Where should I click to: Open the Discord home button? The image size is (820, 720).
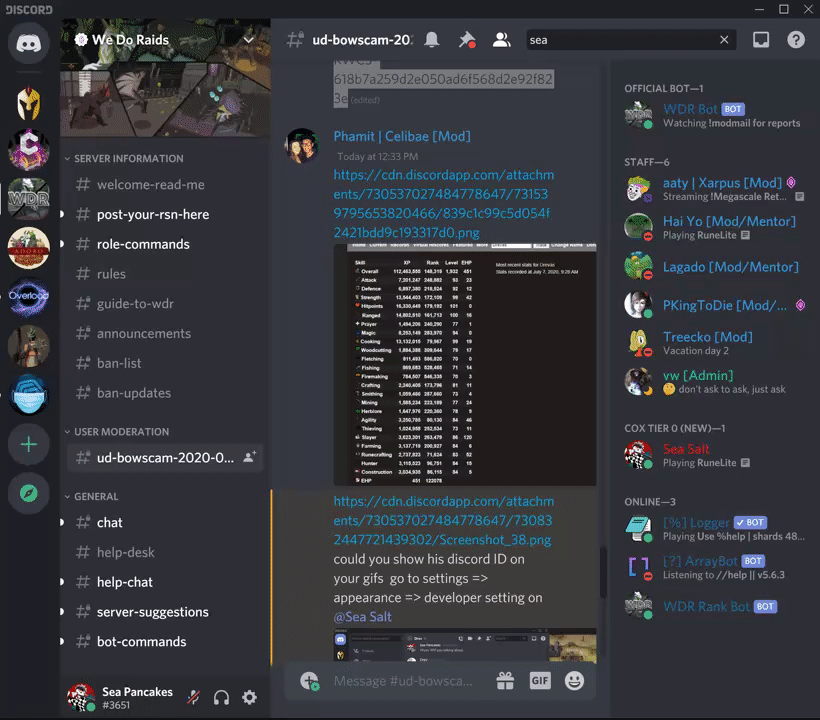click(29, 43)
